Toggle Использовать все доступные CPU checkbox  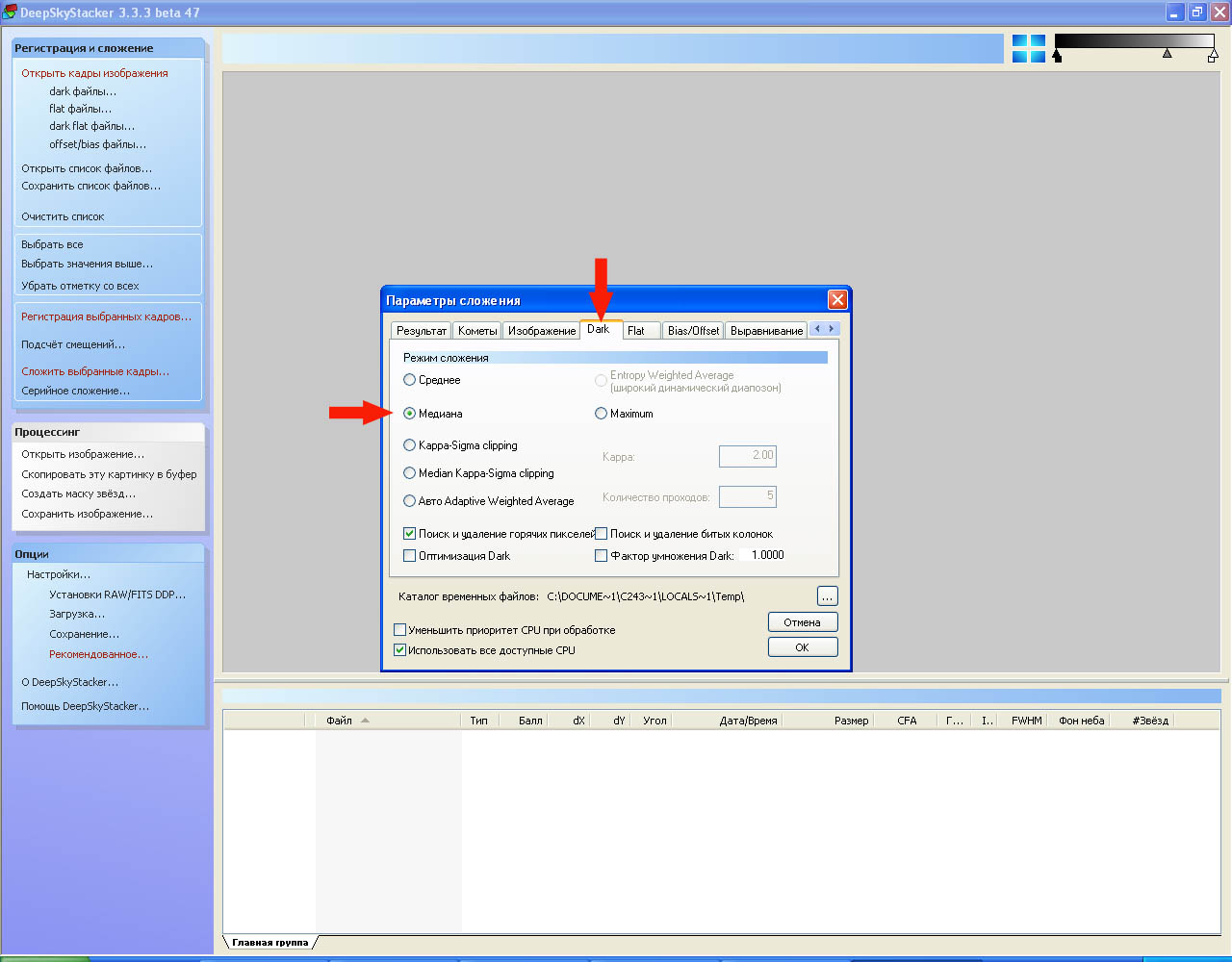(x=400, y=650)
